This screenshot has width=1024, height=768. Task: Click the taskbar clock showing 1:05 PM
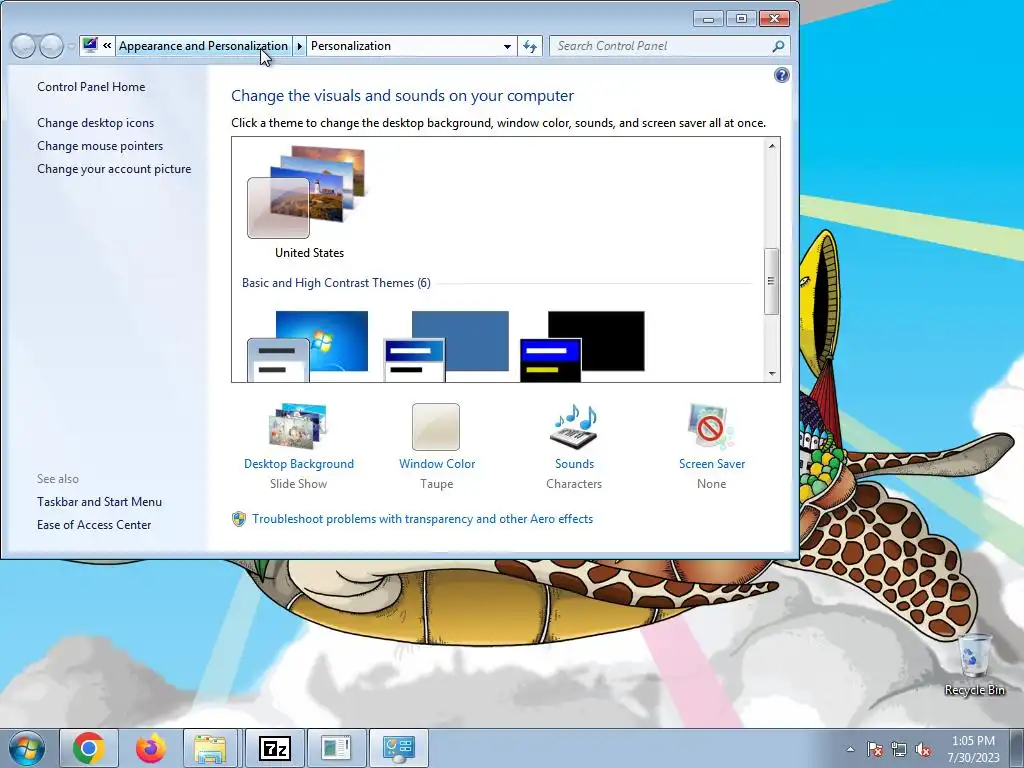tap(973, 749)
